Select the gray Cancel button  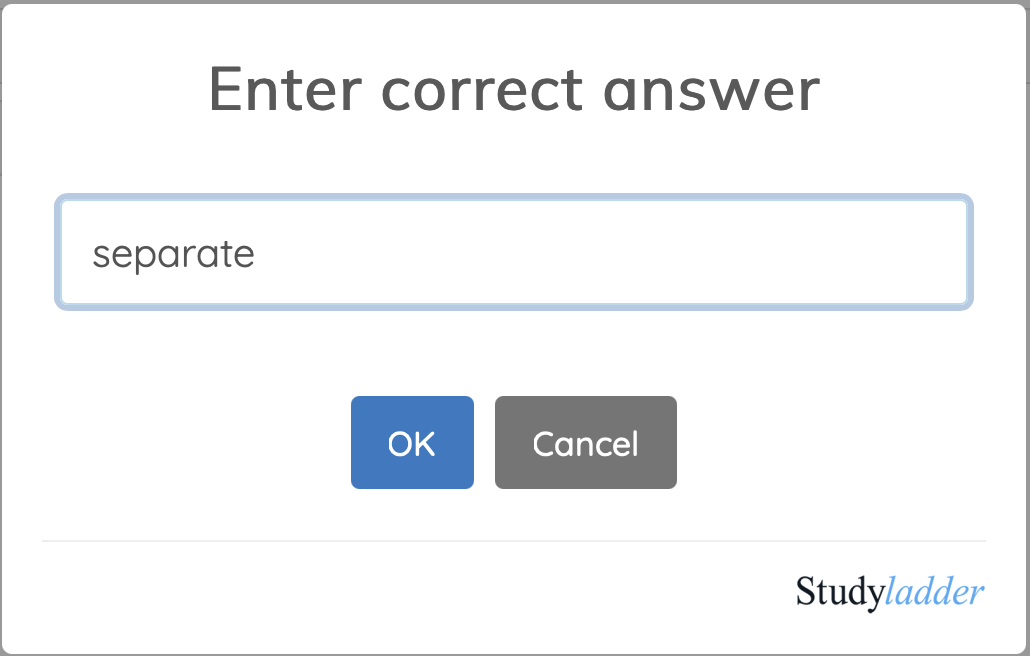click(x=585, y=443)
